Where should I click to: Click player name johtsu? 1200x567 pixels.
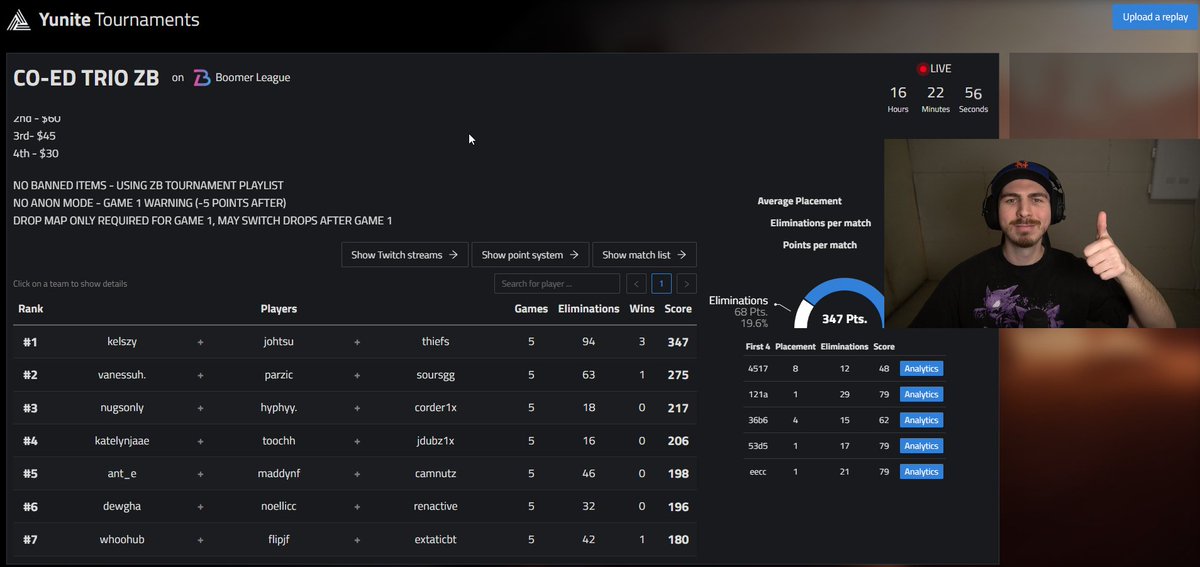278,341
